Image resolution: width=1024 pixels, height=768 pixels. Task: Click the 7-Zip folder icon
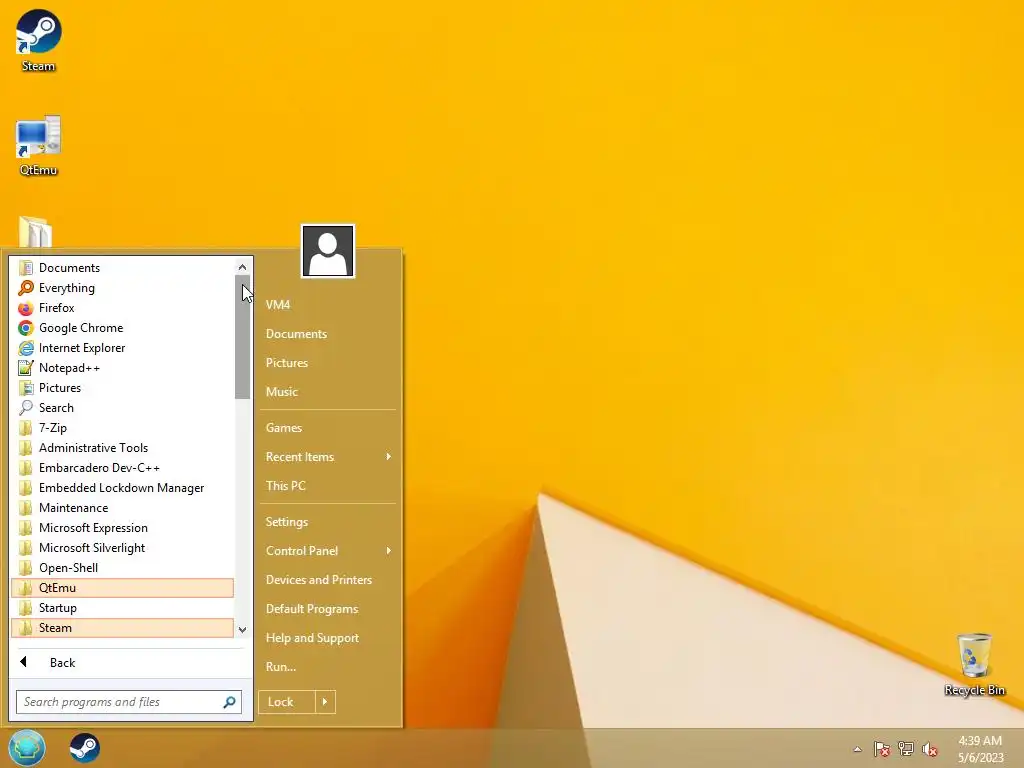pyautogui.click(x=25, y=428)
